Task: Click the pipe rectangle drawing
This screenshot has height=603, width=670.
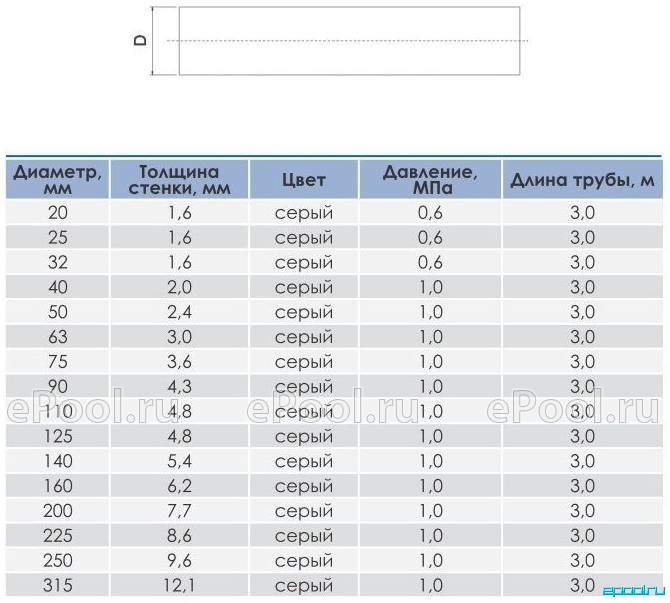Action: [349, 41]
